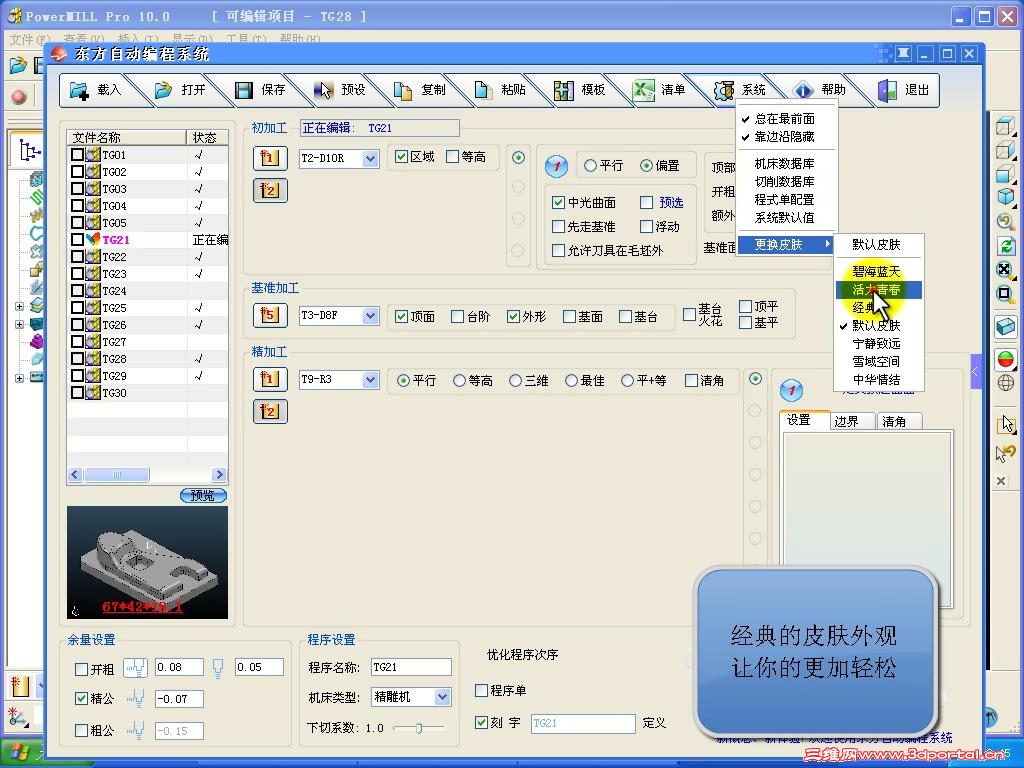This screenshot has width=1024, height=768.
Task: Click the blue info circle beside 平行/偏置
Action: tap(556, 166)
